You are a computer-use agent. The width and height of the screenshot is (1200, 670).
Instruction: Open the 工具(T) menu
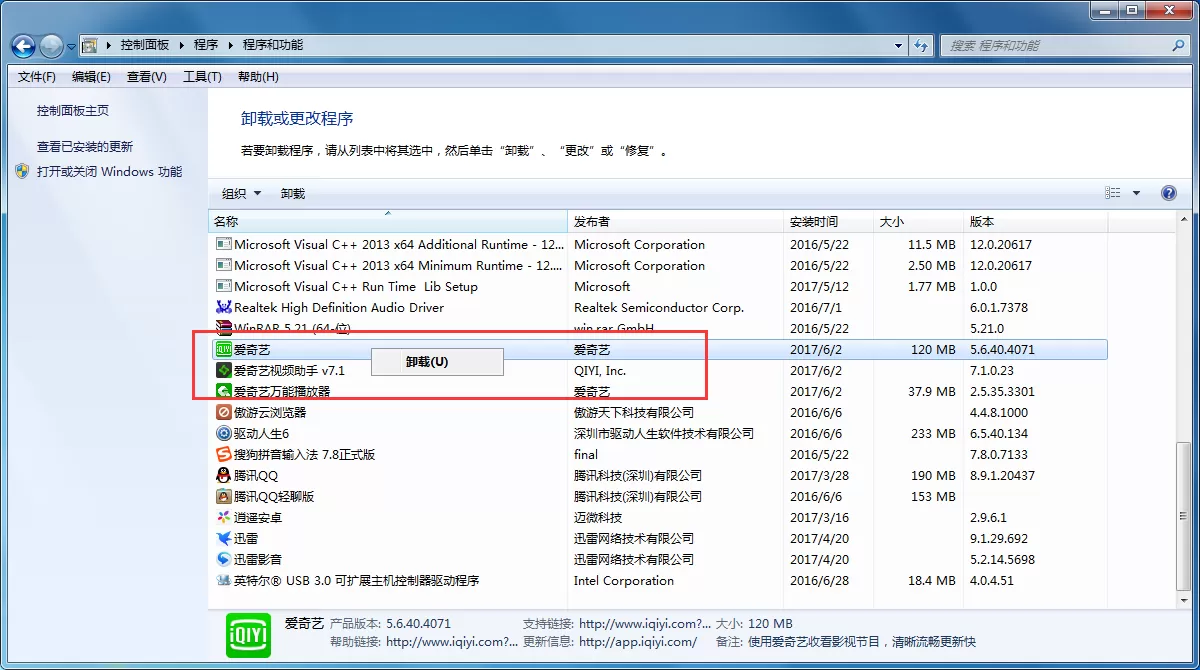202,77
